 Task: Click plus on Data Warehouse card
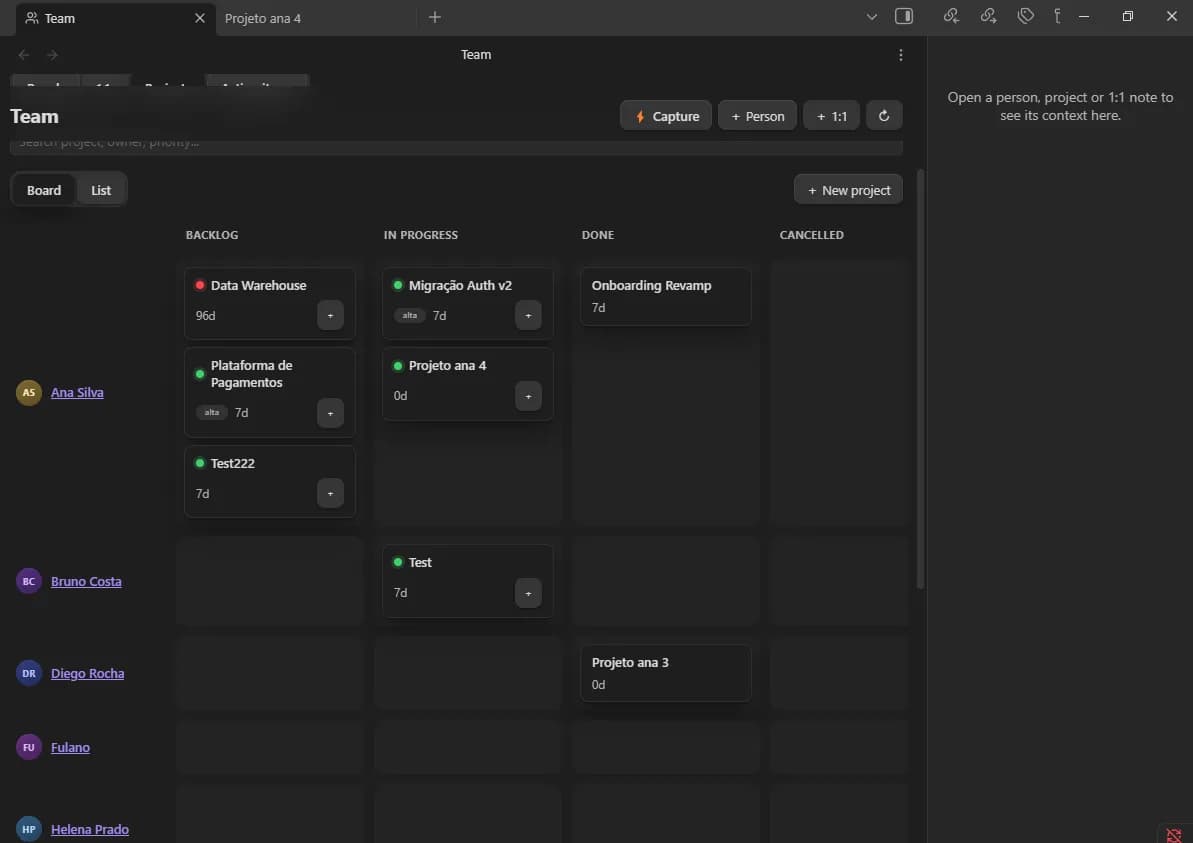point(330,315)
